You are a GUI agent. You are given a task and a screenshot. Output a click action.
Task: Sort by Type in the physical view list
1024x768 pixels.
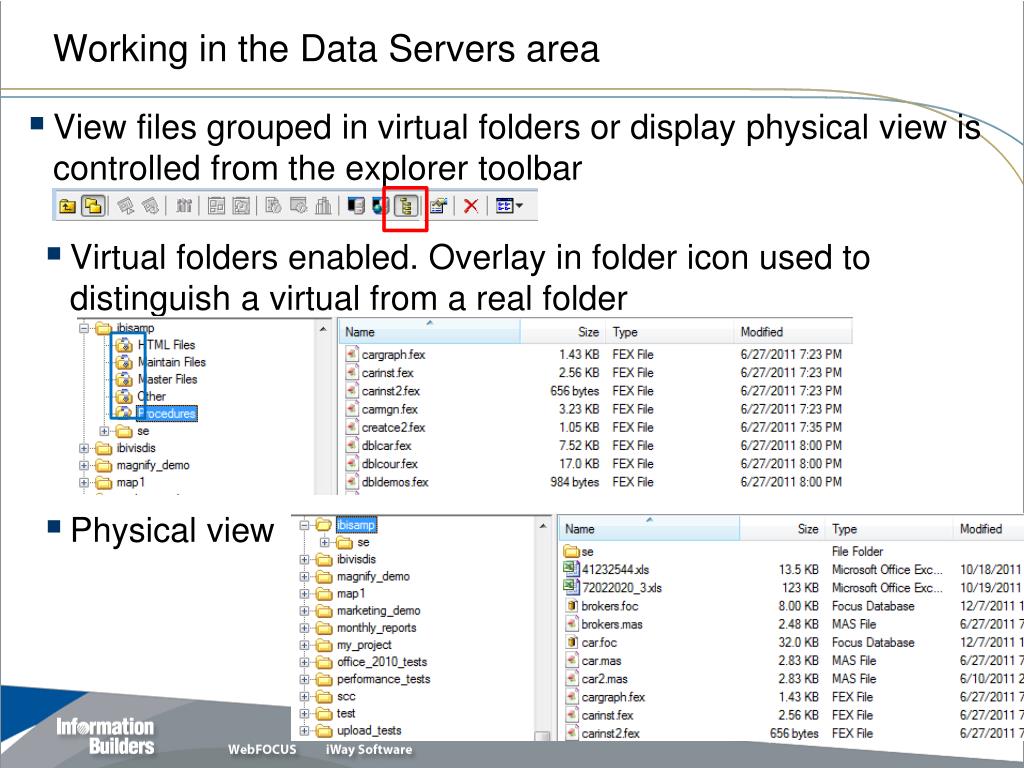click(x=889, y=529)
